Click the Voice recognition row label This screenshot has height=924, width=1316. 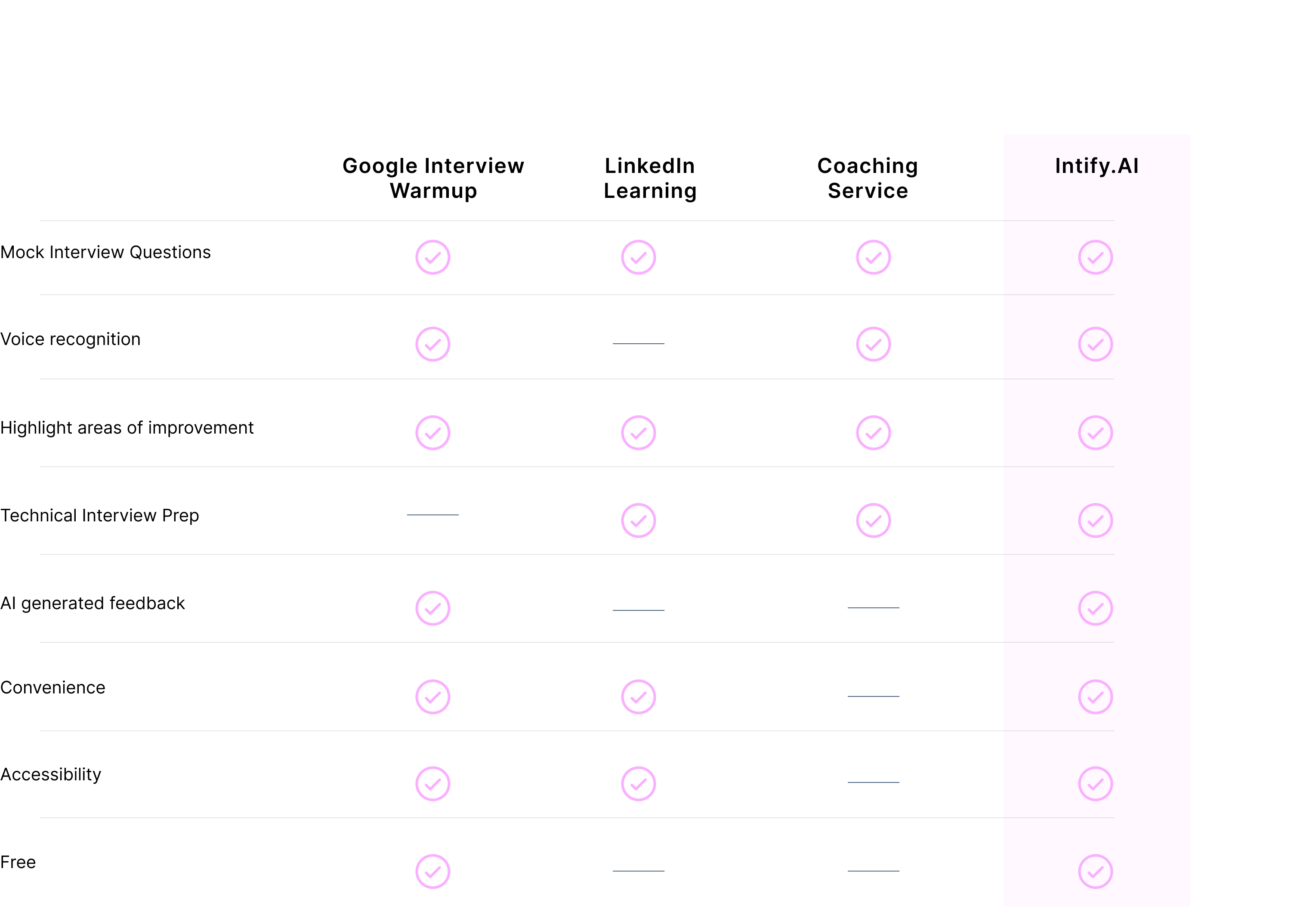(x=71, y=339)
